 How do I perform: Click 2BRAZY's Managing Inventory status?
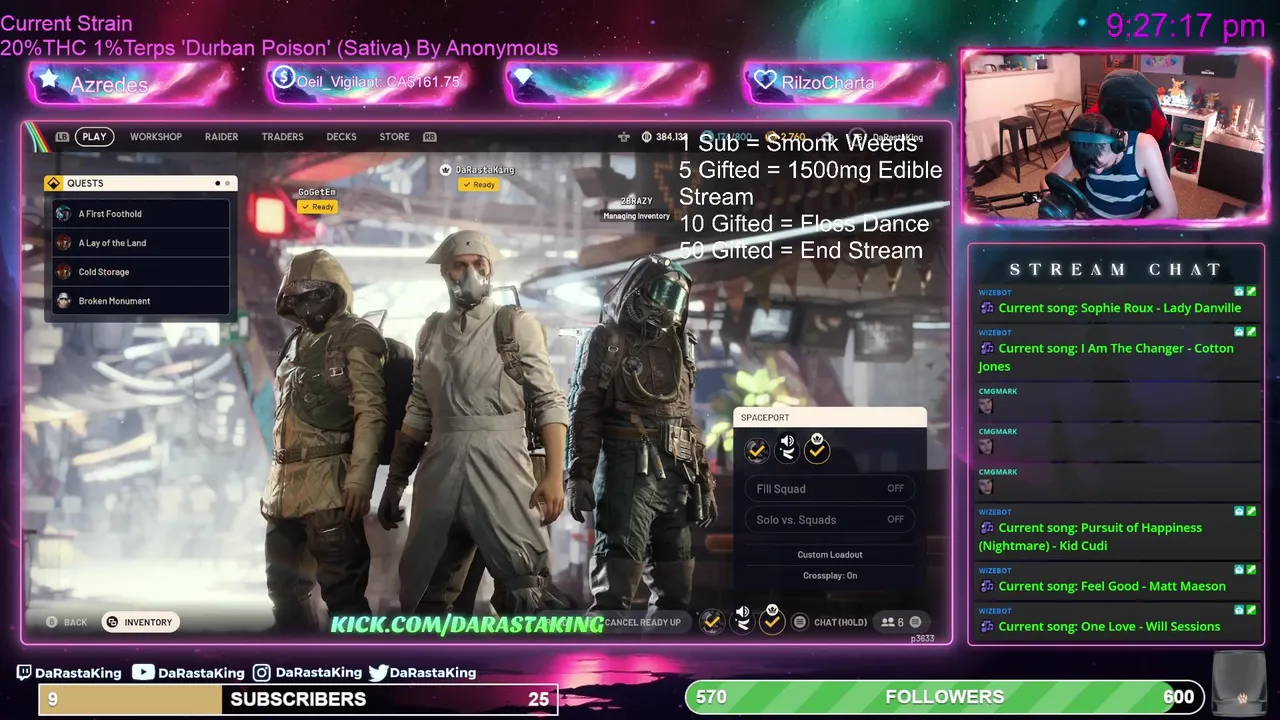coord(636,216)
